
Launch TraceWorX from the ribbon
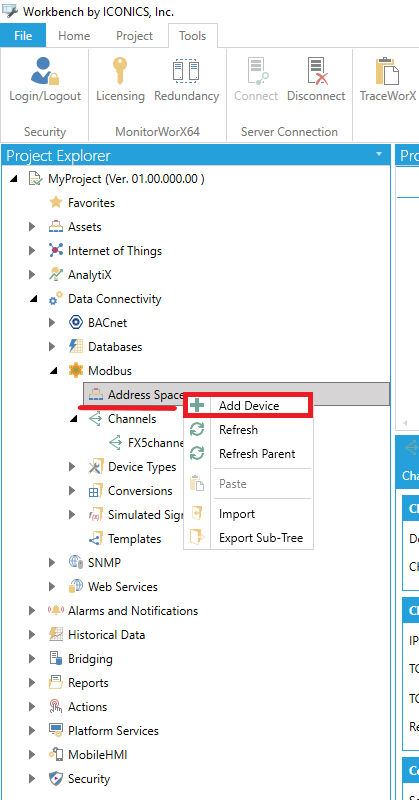click(388, 71)
